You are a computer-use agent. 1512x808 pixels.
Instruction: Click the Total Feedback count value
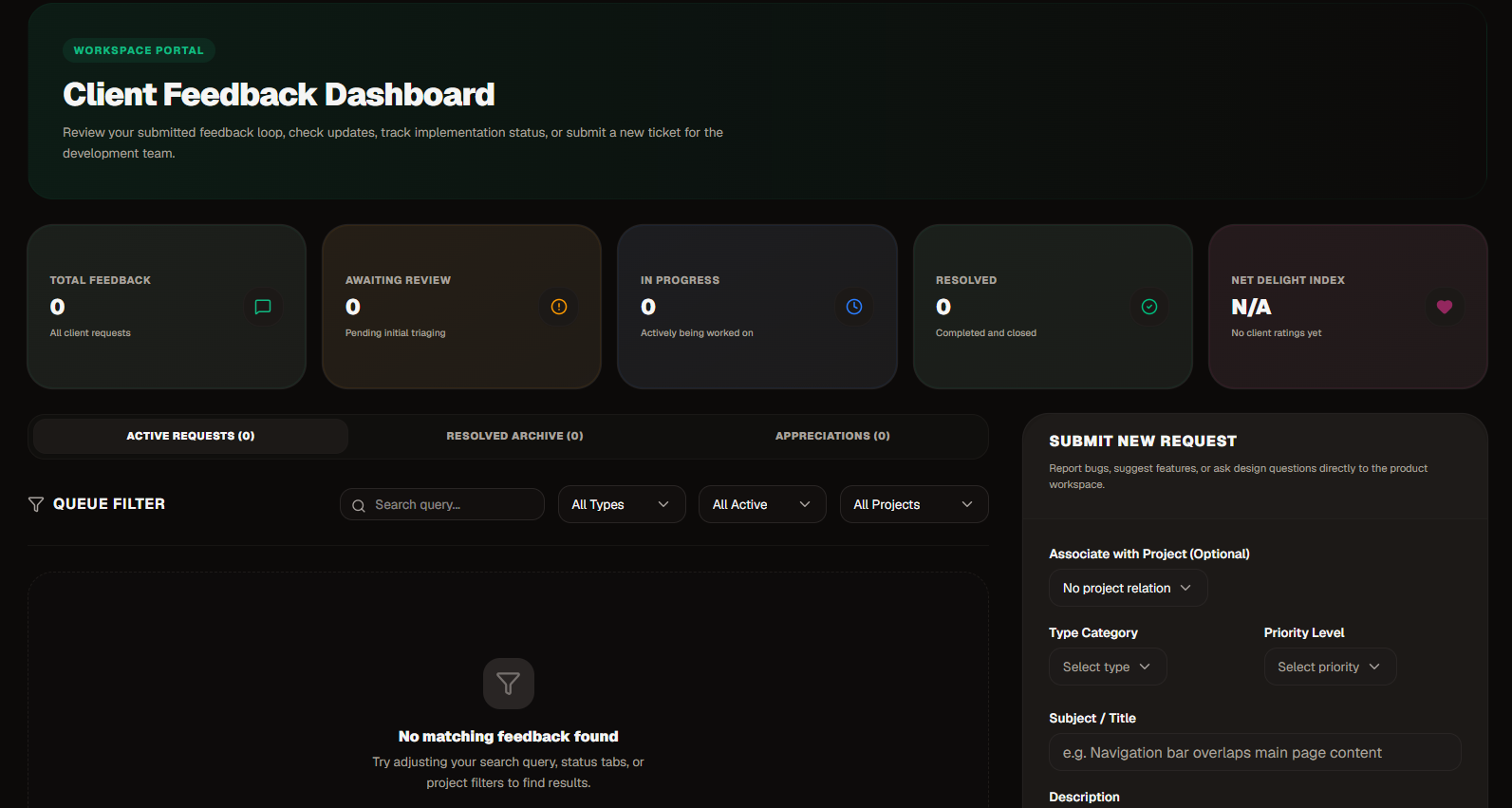pos(58,307)
